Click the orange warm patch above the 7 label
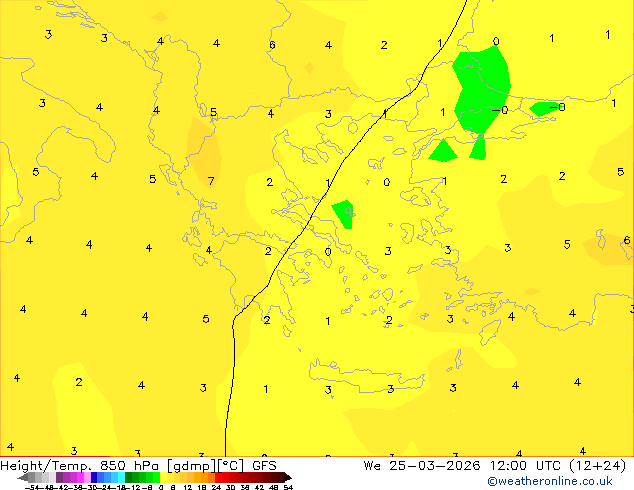634x490 pixels. pyautogui.click(x=205, y=150)
